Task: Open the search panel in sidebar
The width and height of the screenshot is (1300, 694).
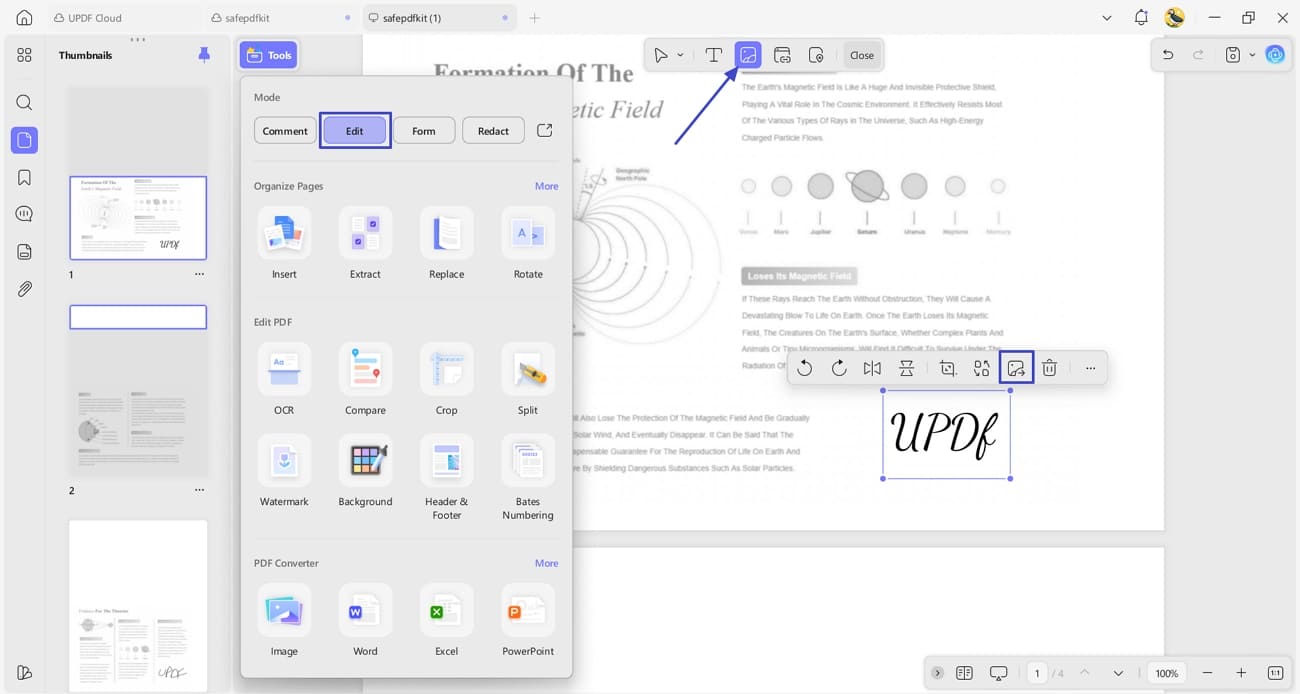Action: coord(24,102)
